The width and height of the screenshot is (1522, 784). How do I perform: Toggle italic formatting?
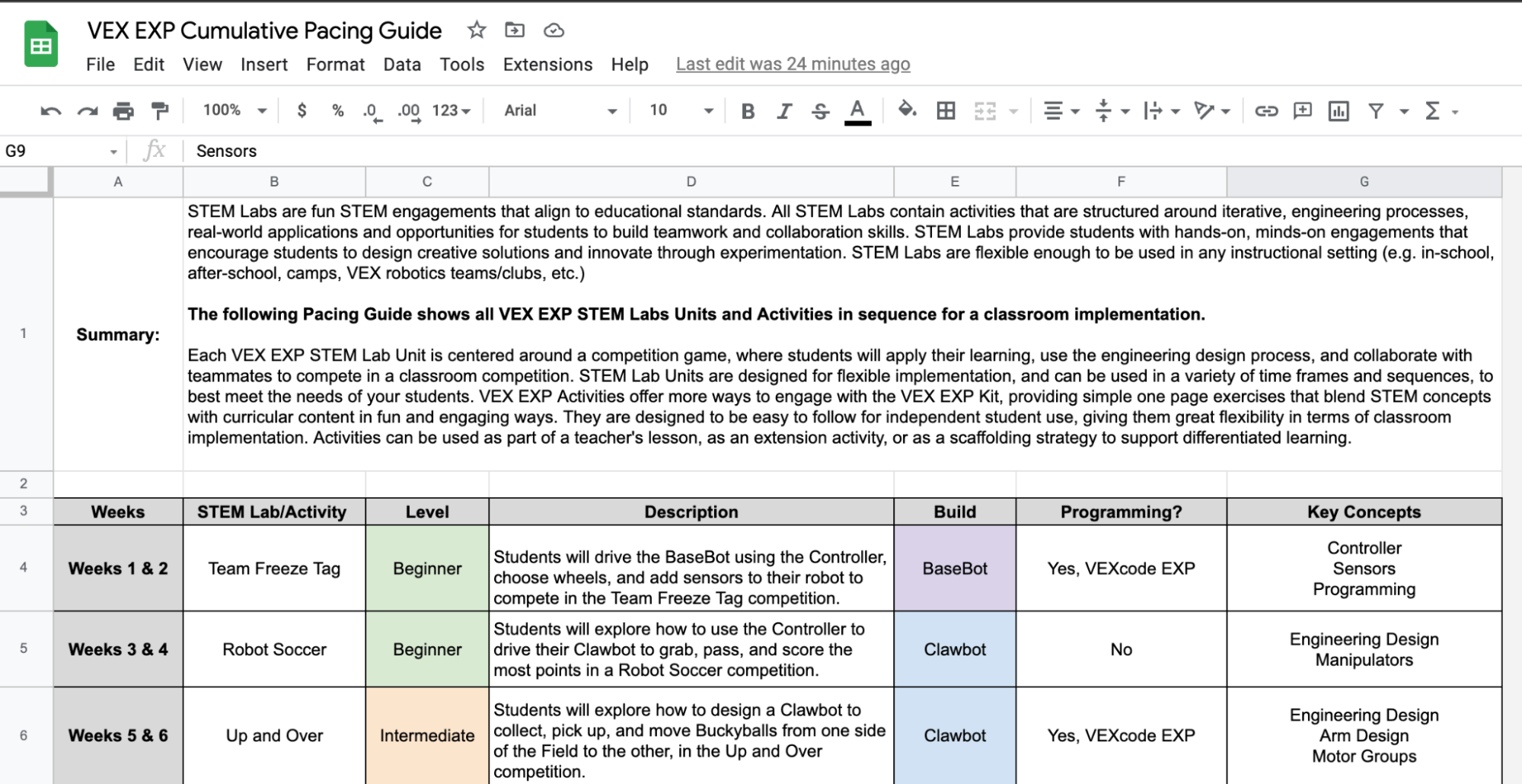tap(783, 110)
